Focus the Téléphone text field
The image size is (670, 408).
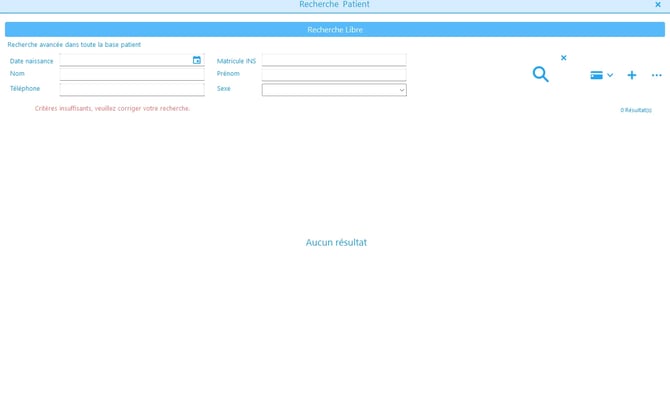(132, 89)
